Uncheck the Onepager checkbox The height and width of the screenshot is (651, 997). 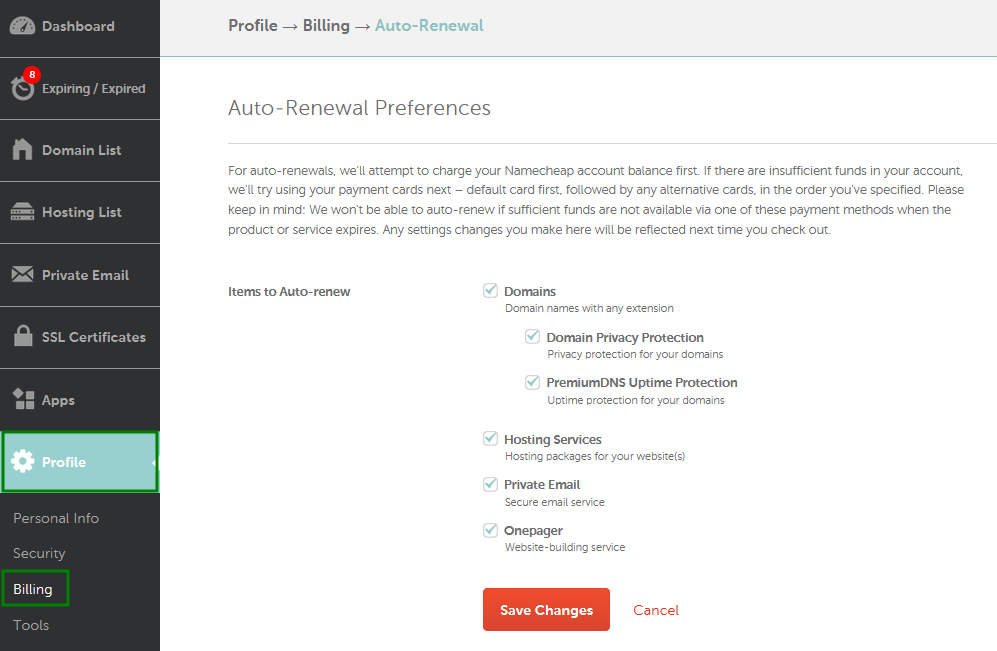click(x=490, y=530)
